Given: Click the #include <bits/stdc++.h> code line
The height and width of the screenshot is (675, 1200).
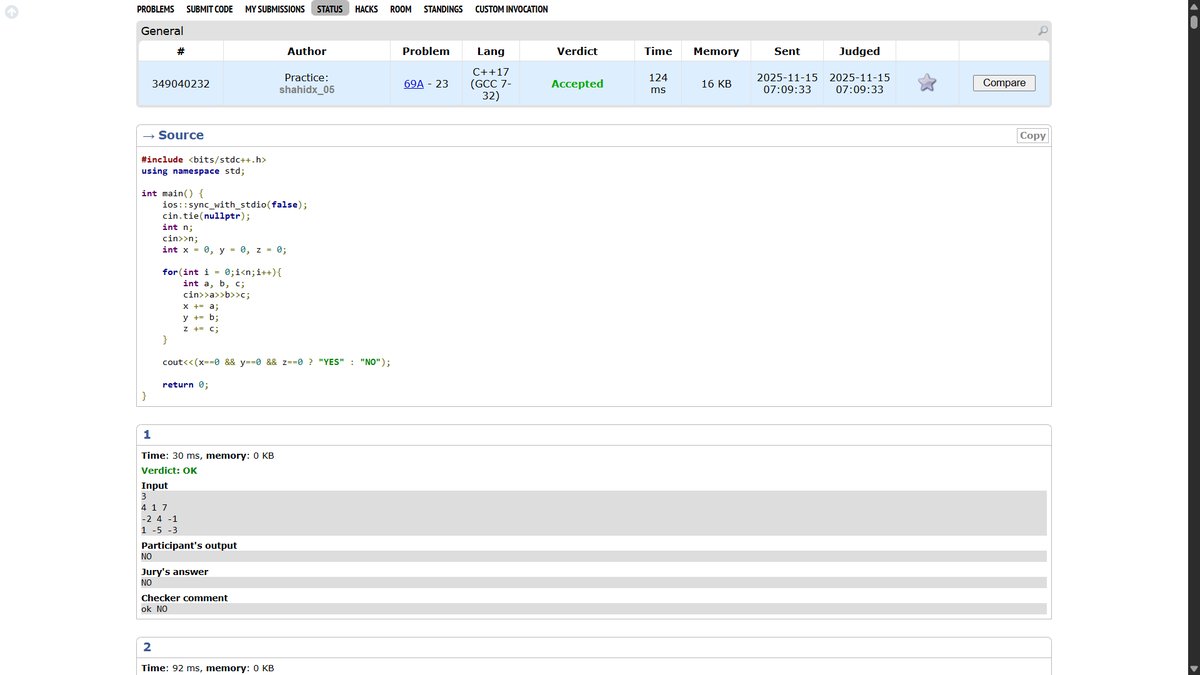Looking at the screenshot, I should coord(203,159).
